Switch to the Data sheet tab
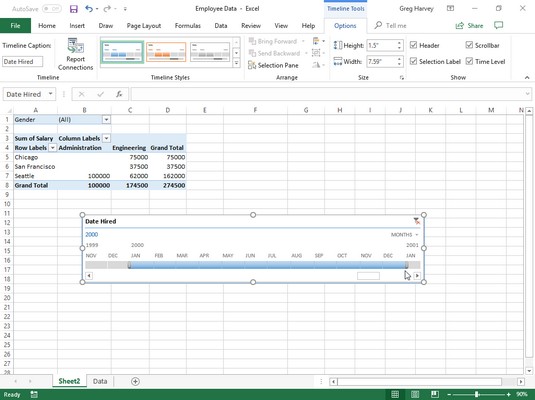535x400 pixels. tap(100, 381)
